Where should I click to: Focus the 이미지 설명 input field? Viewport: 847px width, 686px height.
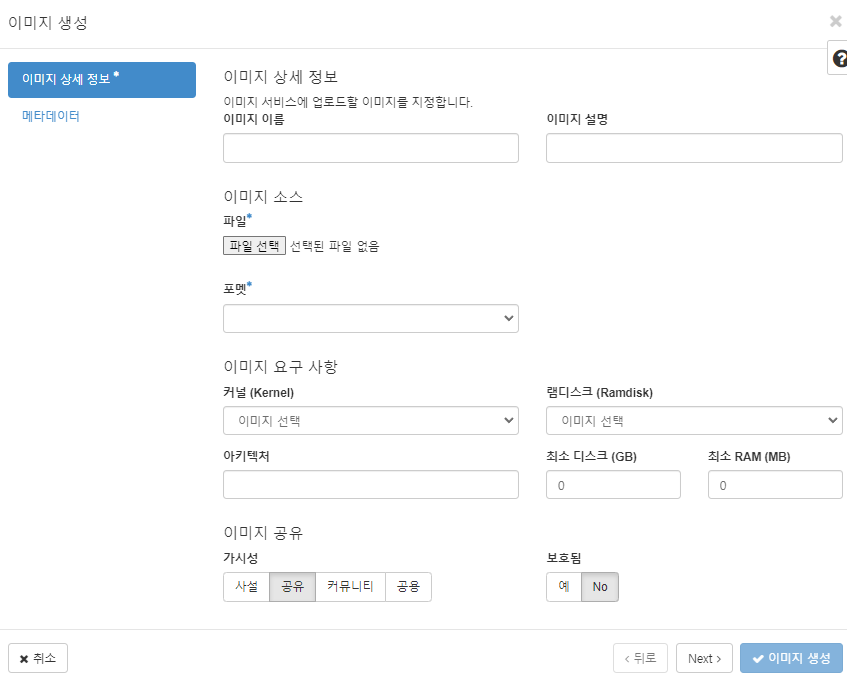pyautogui.click(x=694, y=148)
